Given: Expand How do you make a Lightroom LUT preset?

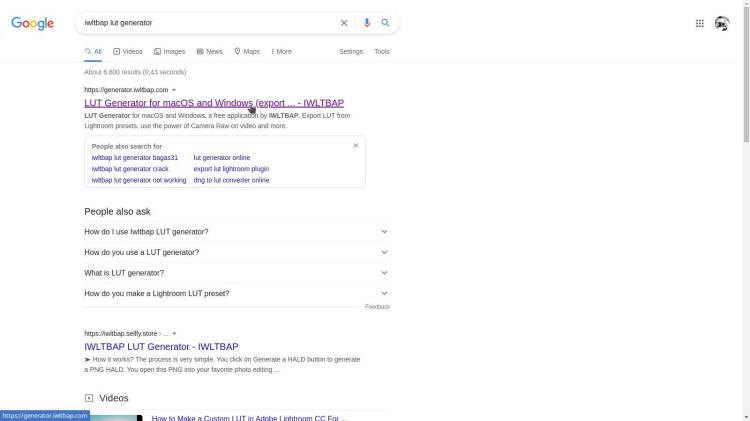Looking at the screenshot, I should pos(237,293).
